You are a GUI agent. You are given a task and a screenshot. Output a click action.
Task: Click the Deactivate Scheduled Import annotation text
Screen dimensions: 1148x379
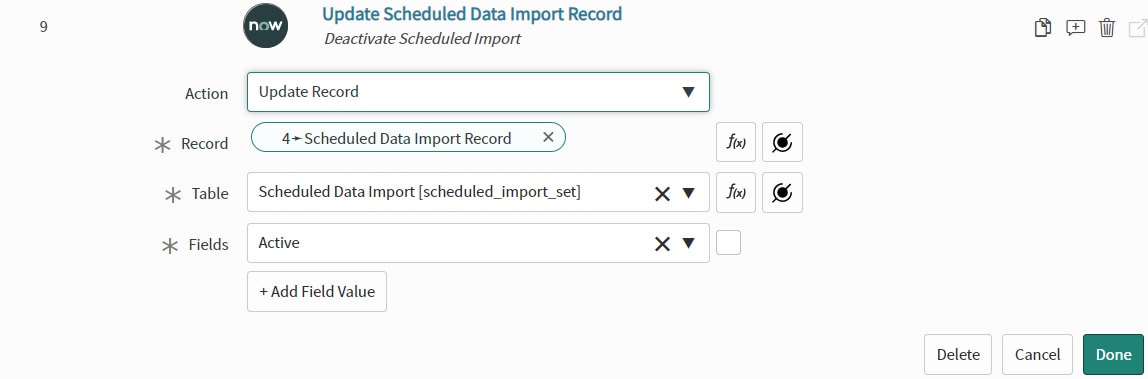422,39
